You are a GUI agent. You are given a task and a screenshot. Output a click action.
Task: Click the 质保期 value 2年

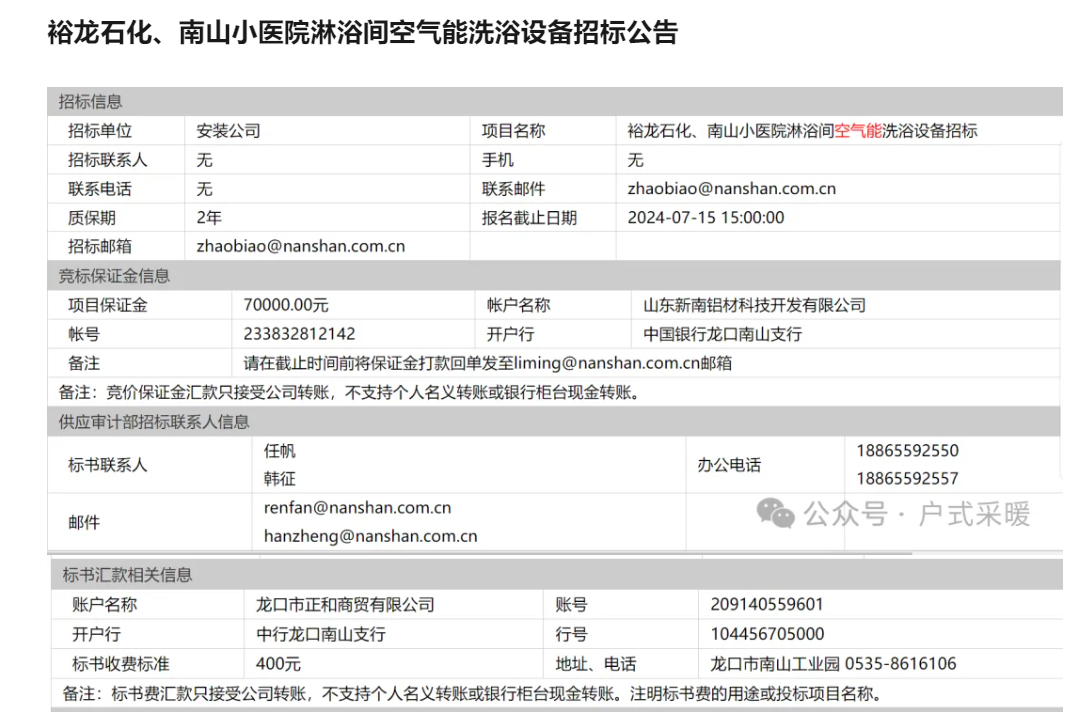(x=209, y=217)
